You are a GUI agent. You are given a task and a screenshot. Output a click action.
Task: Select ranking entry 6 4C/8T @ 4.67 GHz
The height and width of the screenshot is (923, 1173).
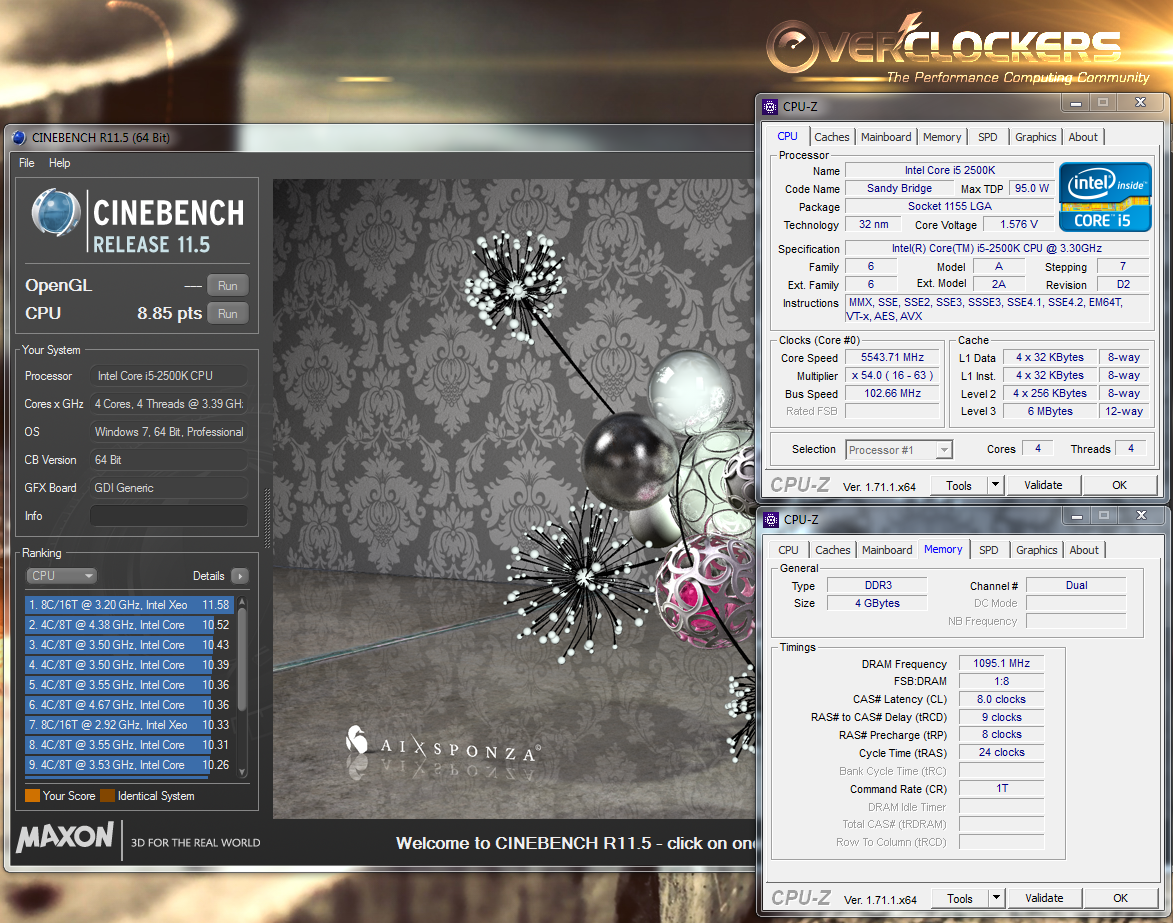click(129, 705)
